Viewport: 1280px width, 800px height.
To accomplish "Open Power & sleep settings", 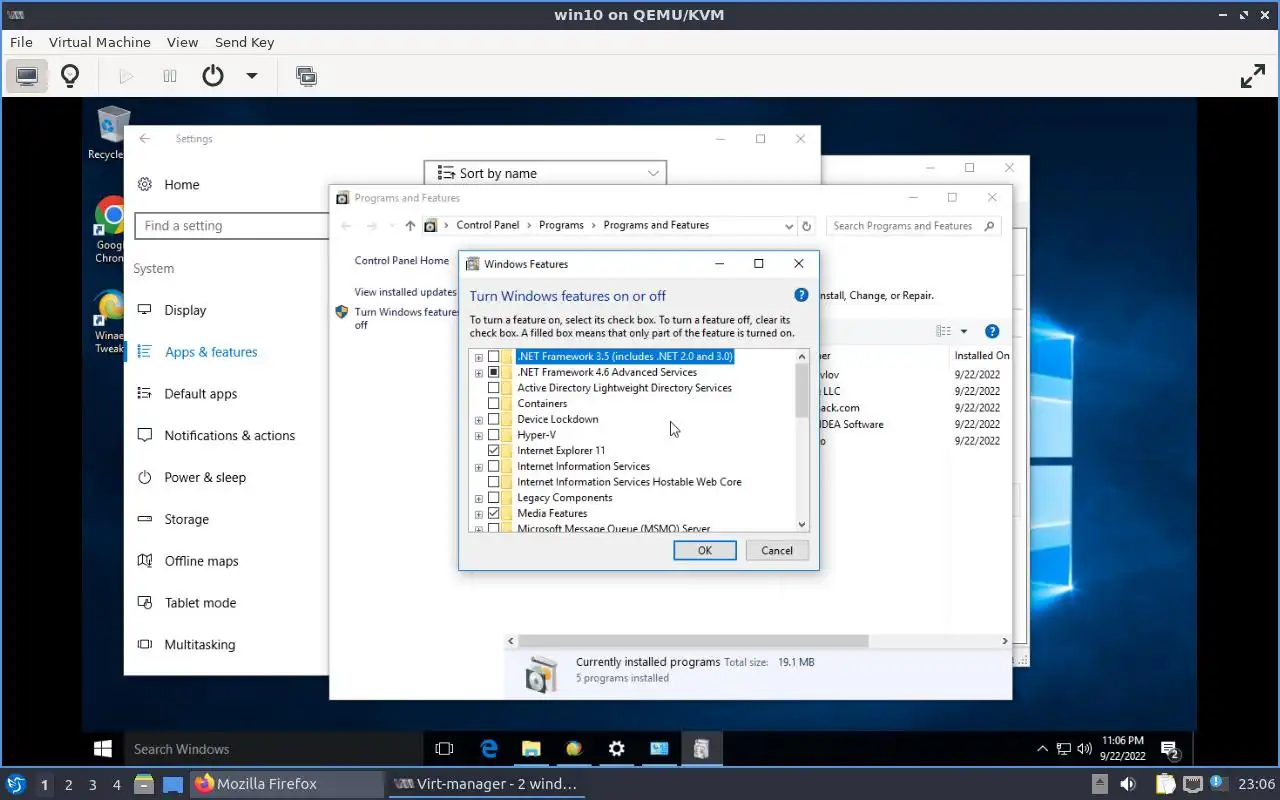I will tap(205, 478).
